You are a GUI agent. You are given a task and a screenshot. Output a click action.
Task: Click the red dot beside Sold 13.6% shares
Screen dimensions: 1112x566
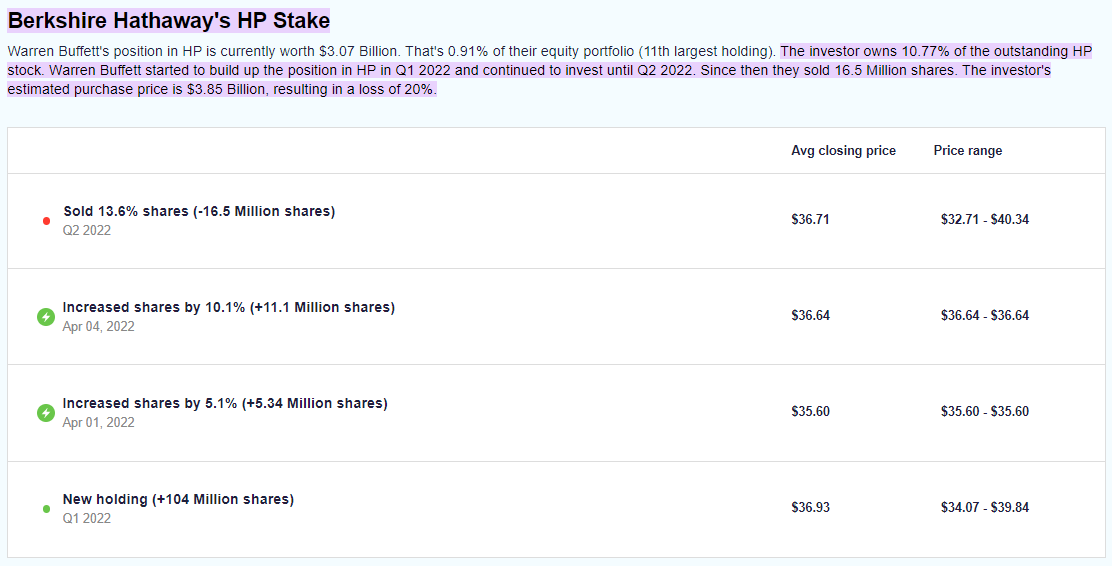[46, 220]
